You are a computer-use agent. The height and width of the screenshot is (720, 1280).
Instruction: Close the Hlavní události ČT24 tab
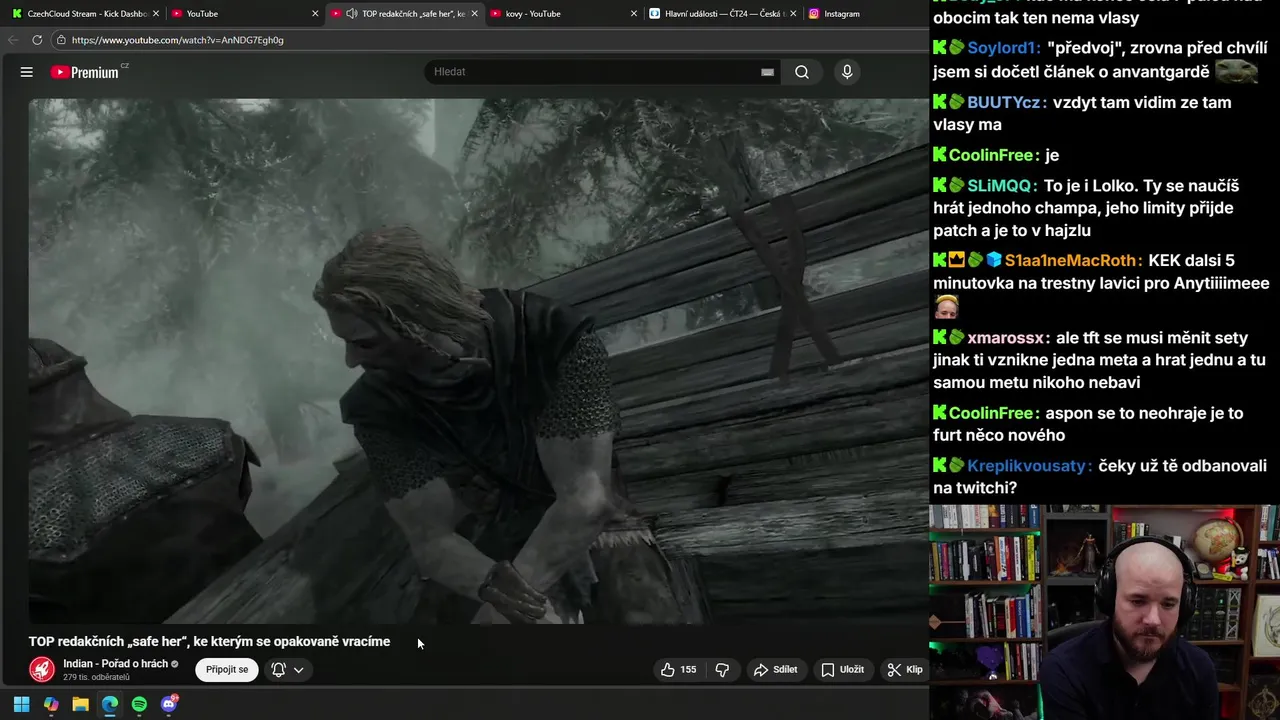point(793,14)
